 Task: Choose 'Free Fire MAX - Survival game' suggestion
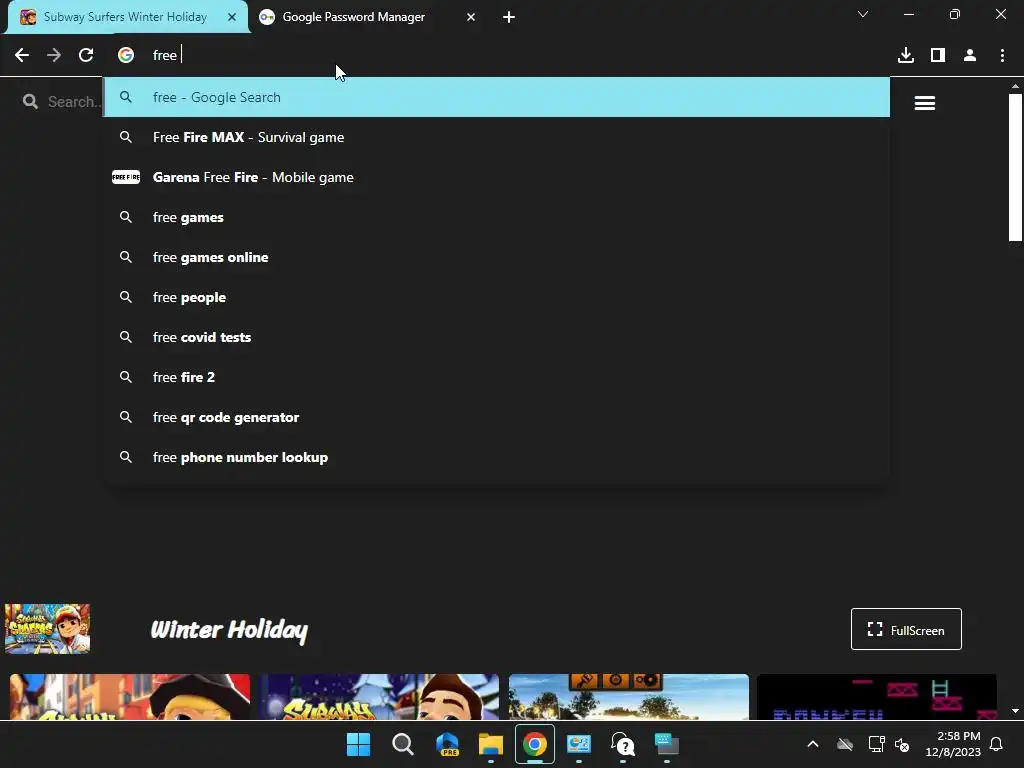pos(496,137)
